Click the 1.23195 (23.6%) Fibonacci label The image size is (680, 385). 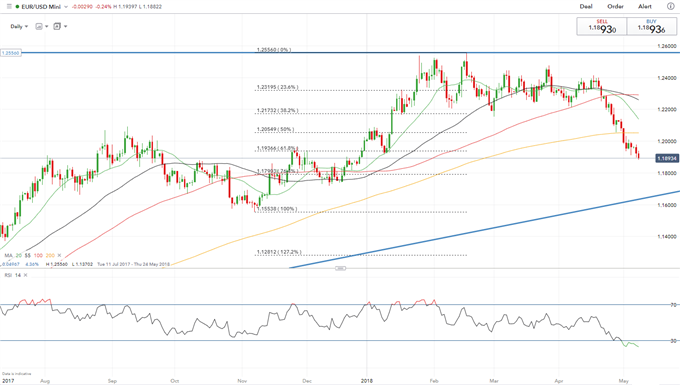tap(278, 87)
